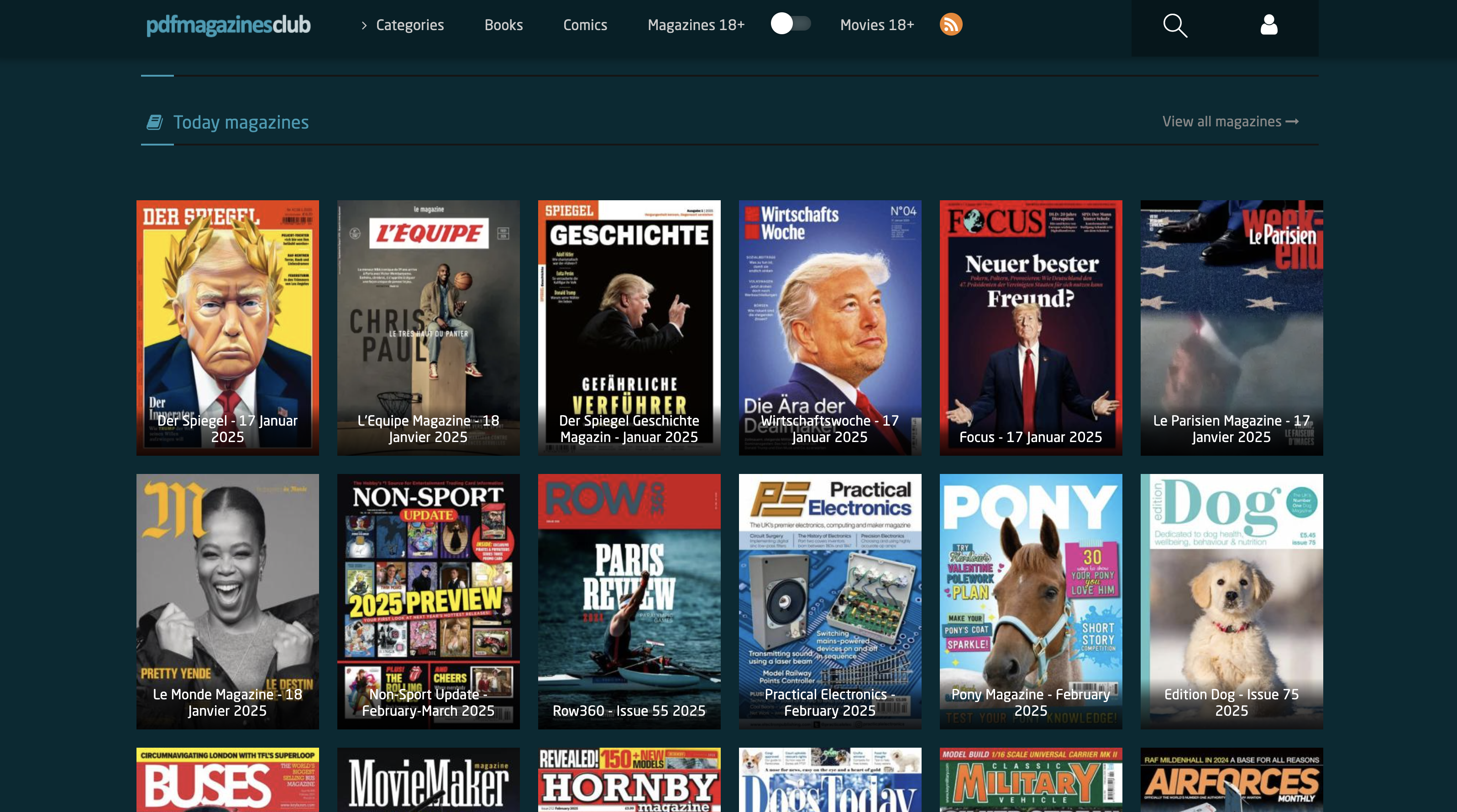
Task: Open Der Spiegel 17 Januar 2025 cover
Action: (227, 328)
